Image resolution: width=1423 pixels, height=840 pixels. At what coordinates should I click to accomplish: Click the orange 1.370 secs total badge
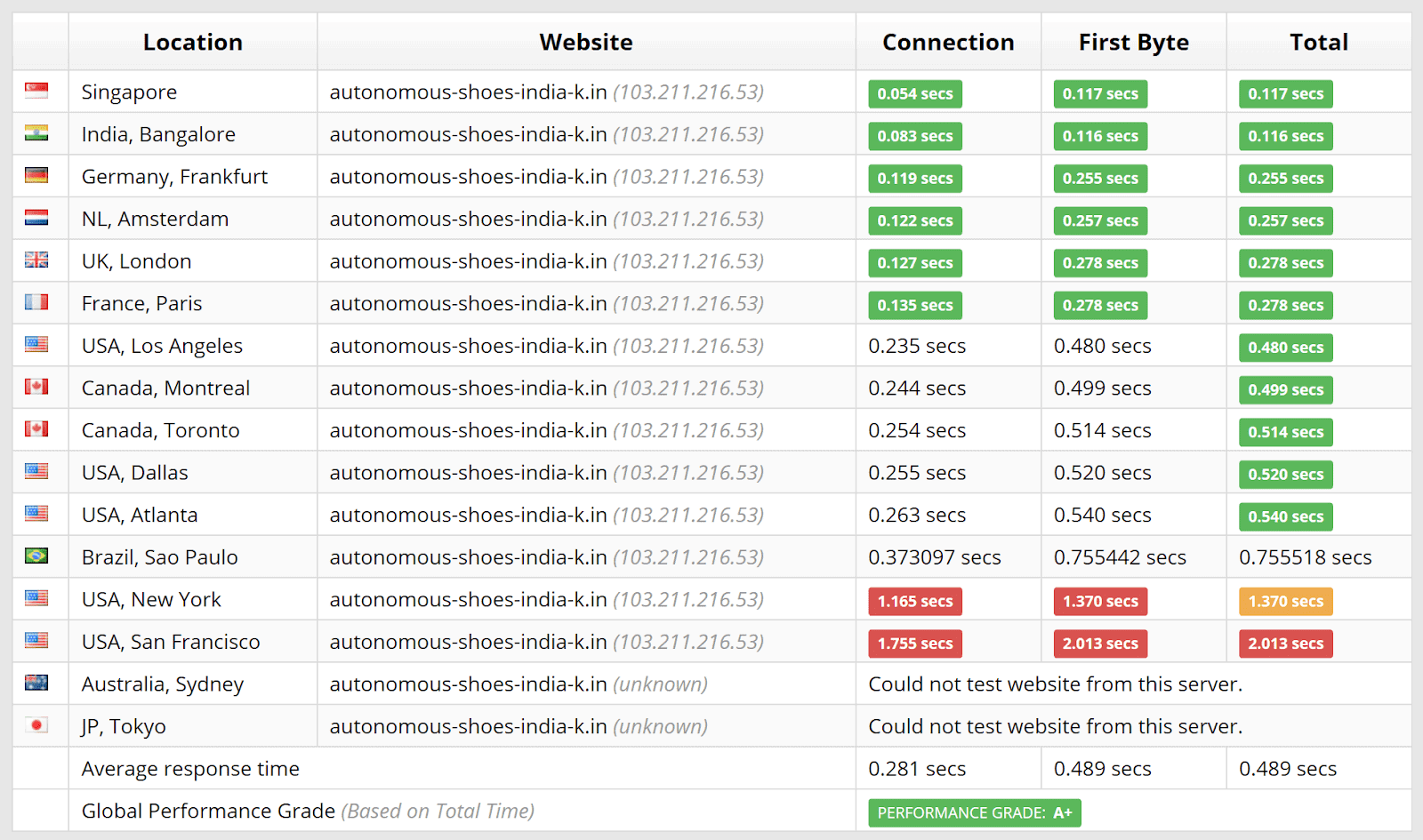1286,601
